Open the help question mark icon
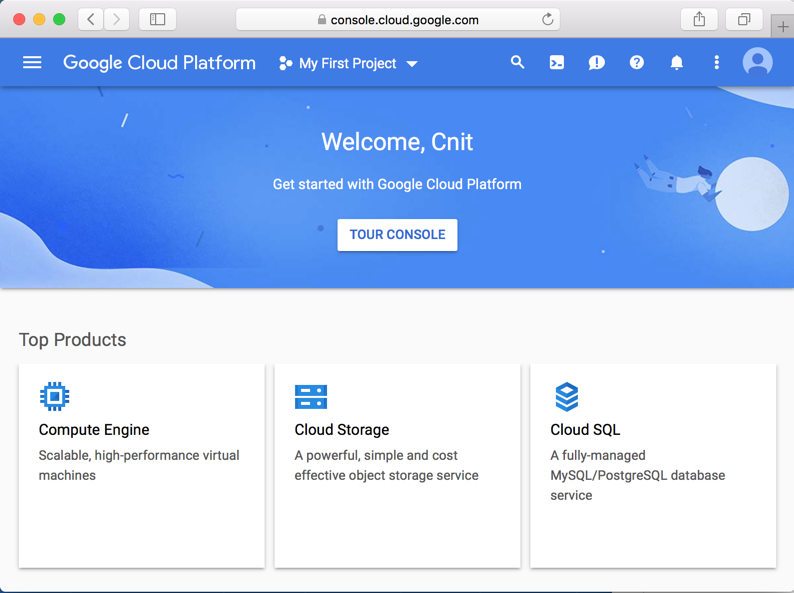This screenshot has height=593, width=794. pyautogui.click(x=637, y=62)
